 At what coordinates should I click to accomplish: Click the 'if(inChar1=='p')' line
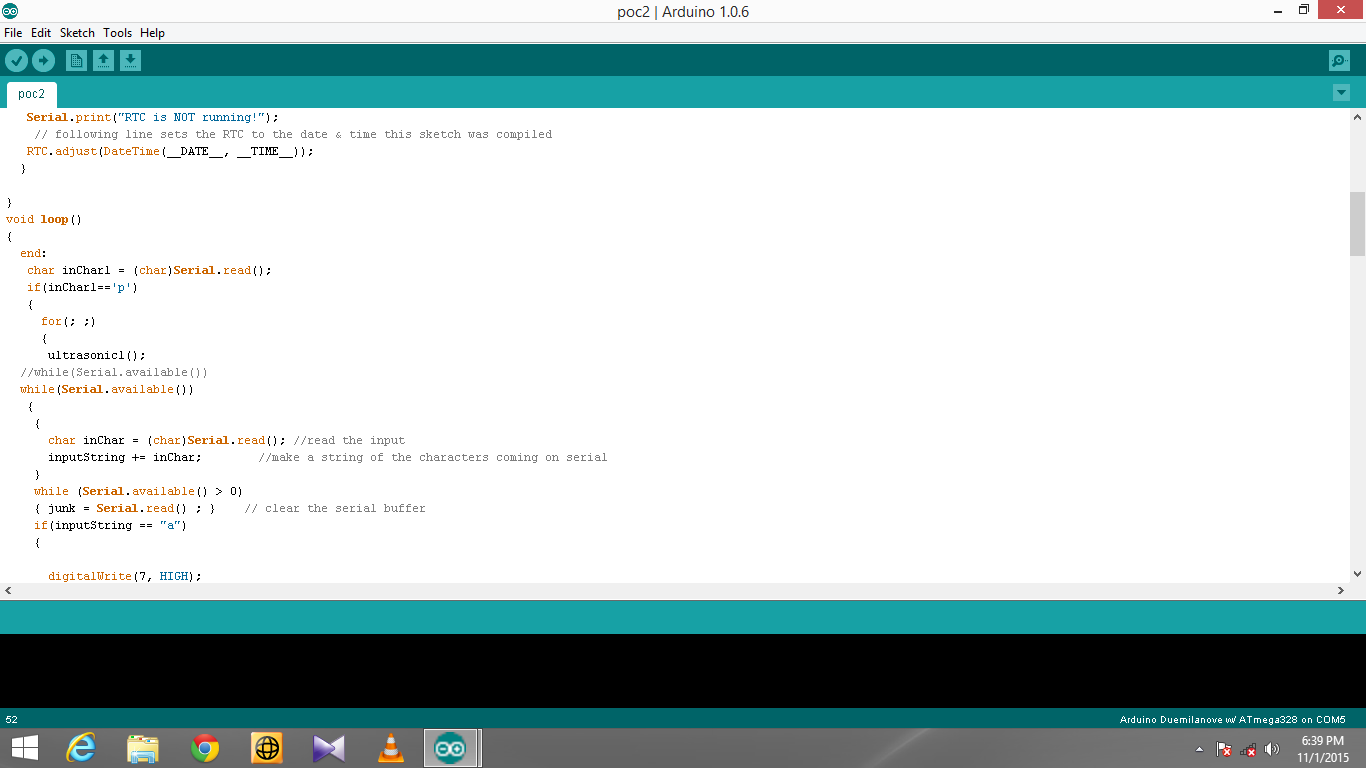click(82, 287)
